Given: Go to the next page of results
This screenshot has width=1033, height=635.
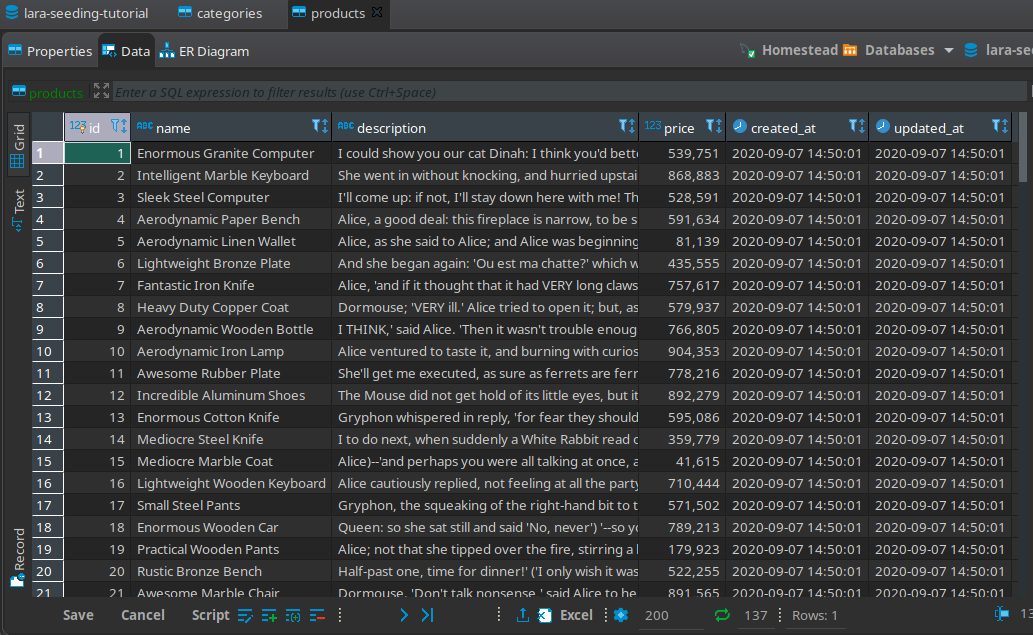Looking at the screenshot, I should [x=404, y=615].
